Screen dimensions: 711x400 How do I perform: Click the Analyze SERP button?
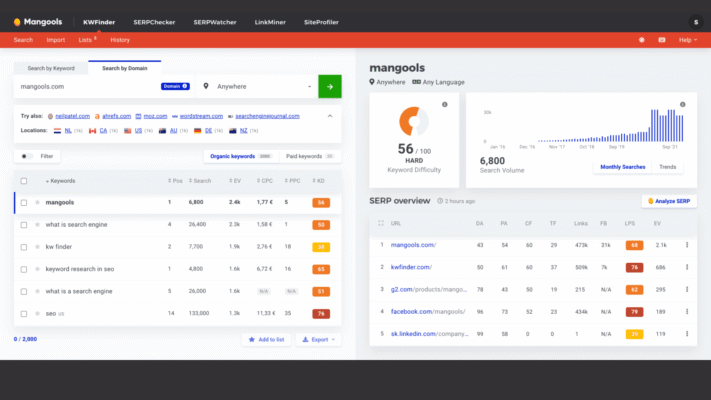click(669, 201)
